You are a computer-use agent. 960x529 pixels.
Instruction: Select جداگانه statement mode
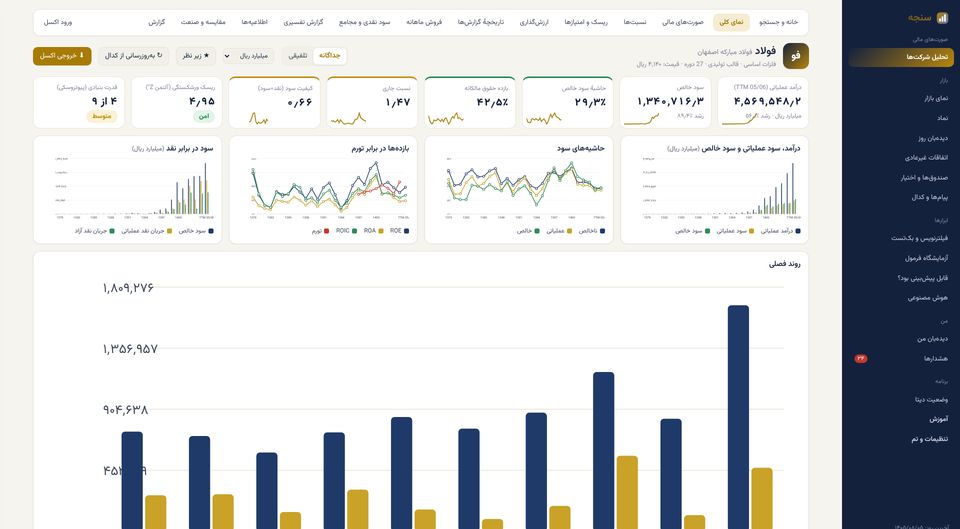pyautogui.click(x=329, y=56)
